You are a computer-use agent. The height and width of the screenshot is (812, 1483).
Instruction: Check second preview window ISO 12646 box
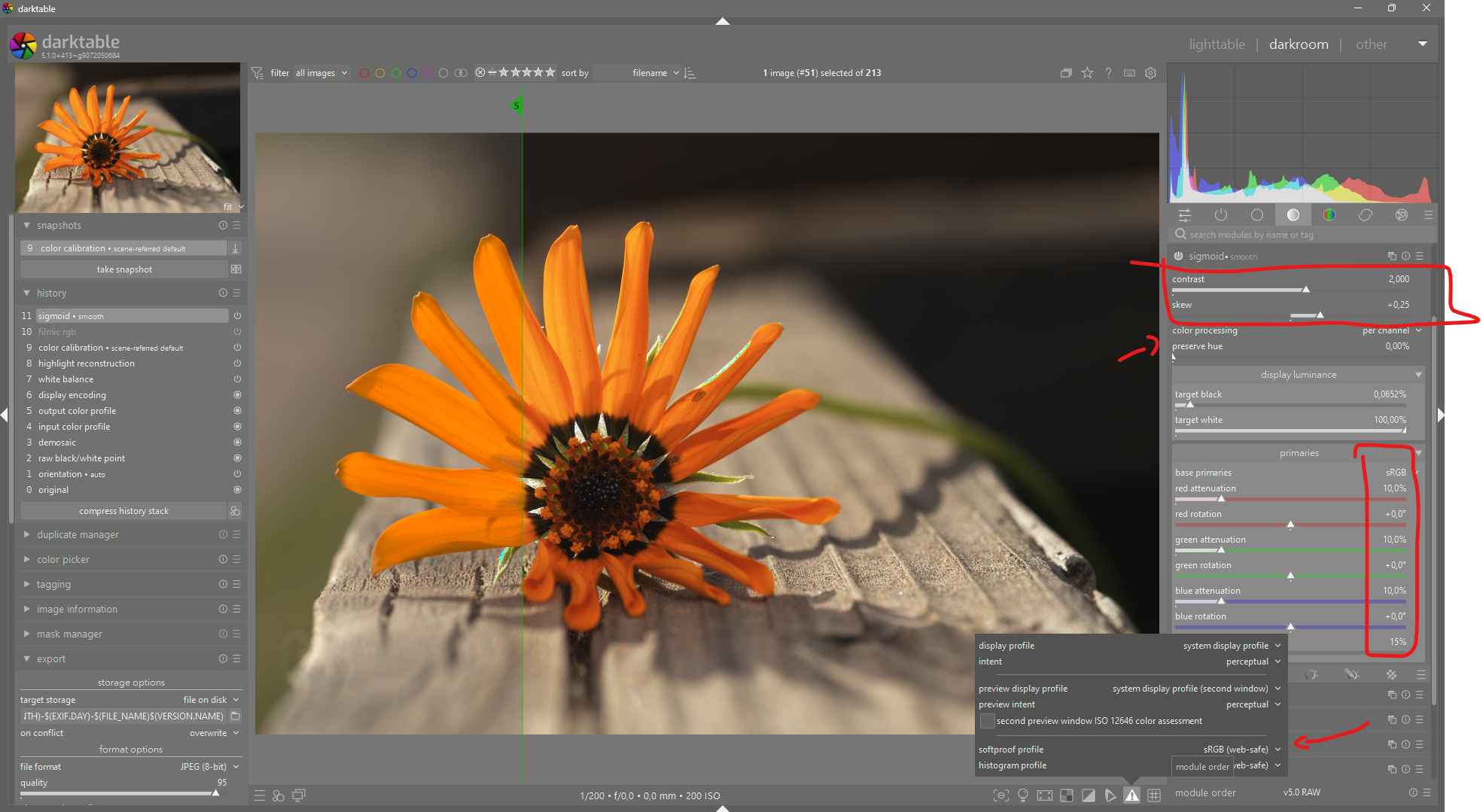(x=987, y=721)
